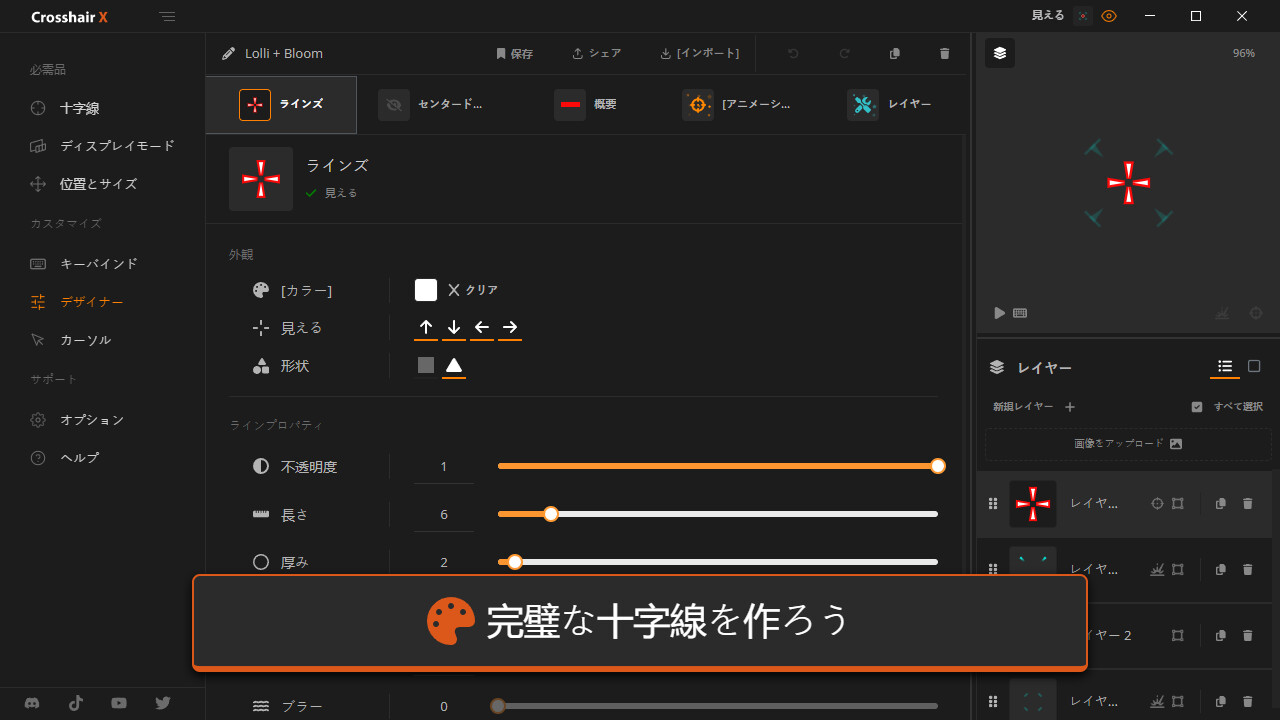Screen dimensions: 1280x720
Task: Open ディスプレイモード in the sidebar
Action: tap(116, 146)
